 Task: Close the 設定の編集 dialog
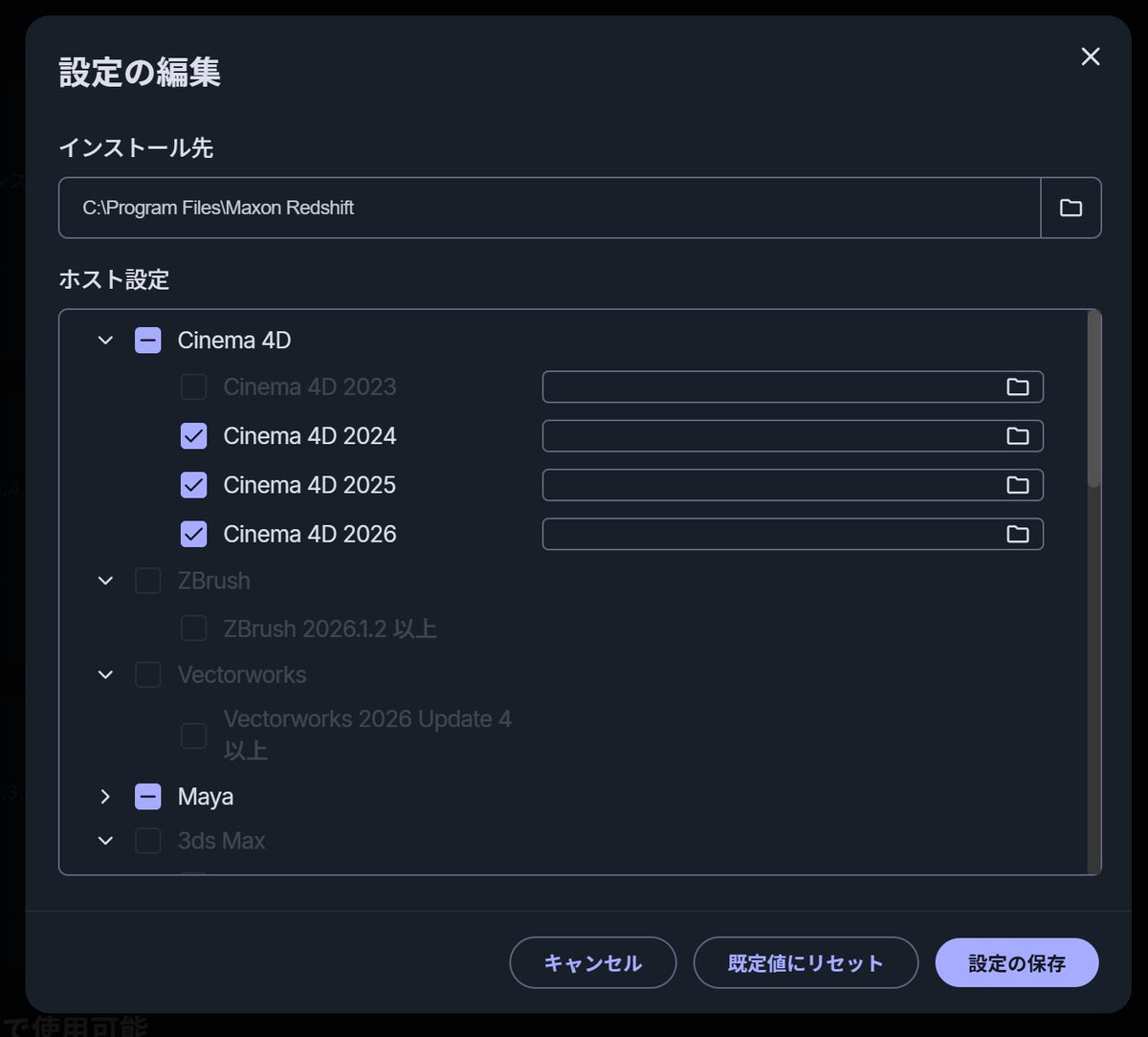tap(1091, 56)
